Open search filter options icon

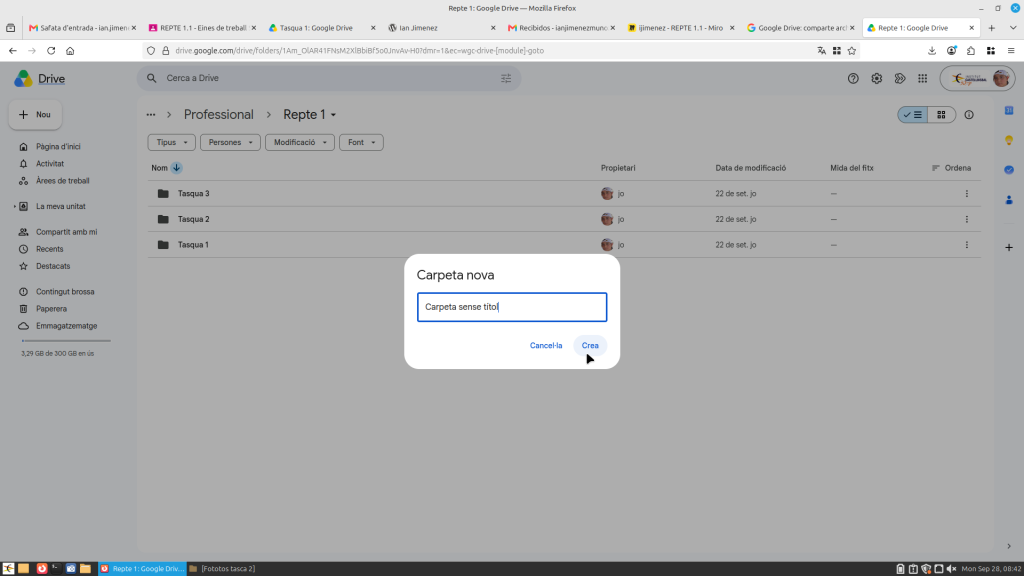pos(506,78)
